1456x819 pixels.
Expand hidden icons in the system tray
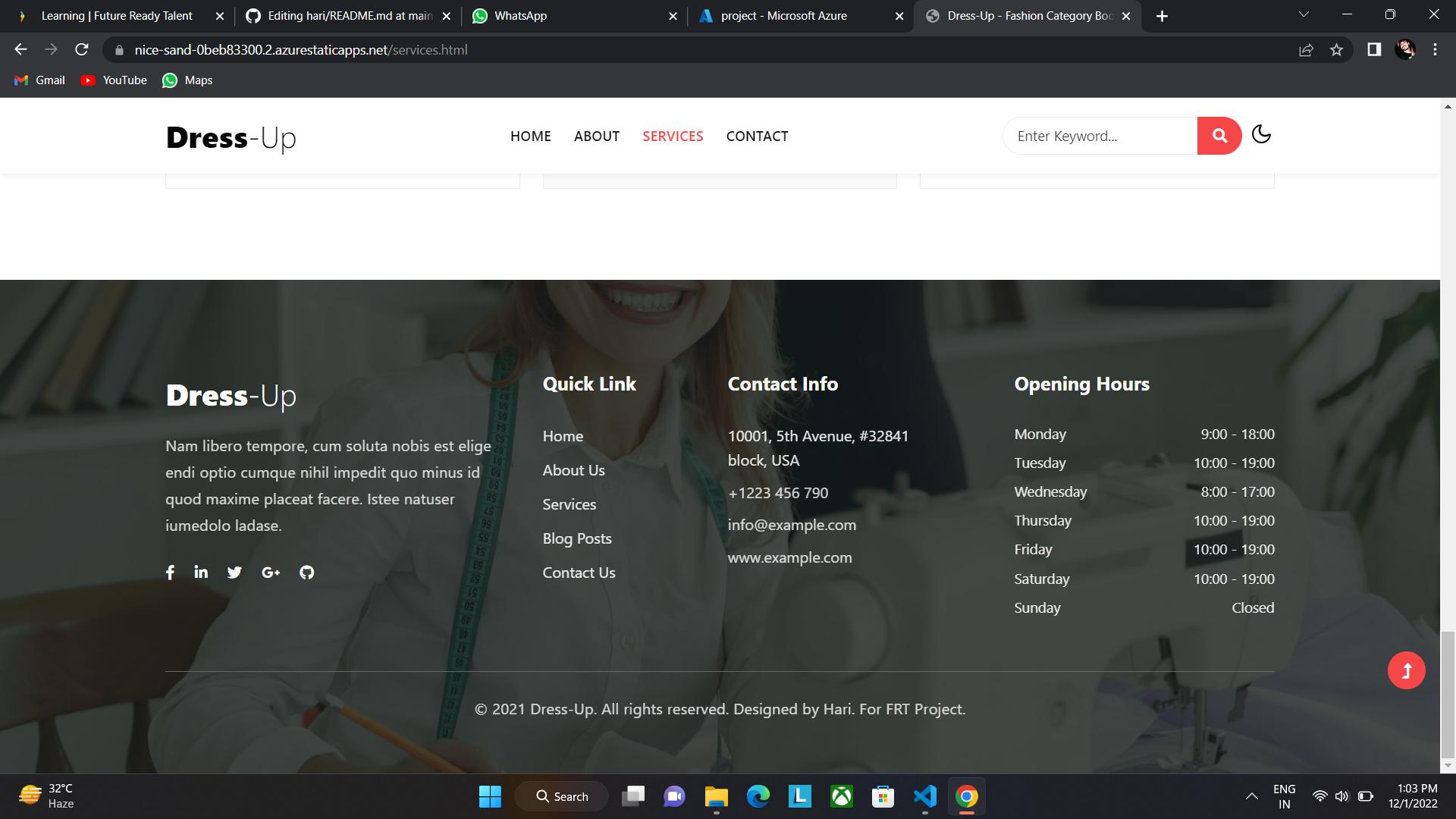pos(1252,796)
